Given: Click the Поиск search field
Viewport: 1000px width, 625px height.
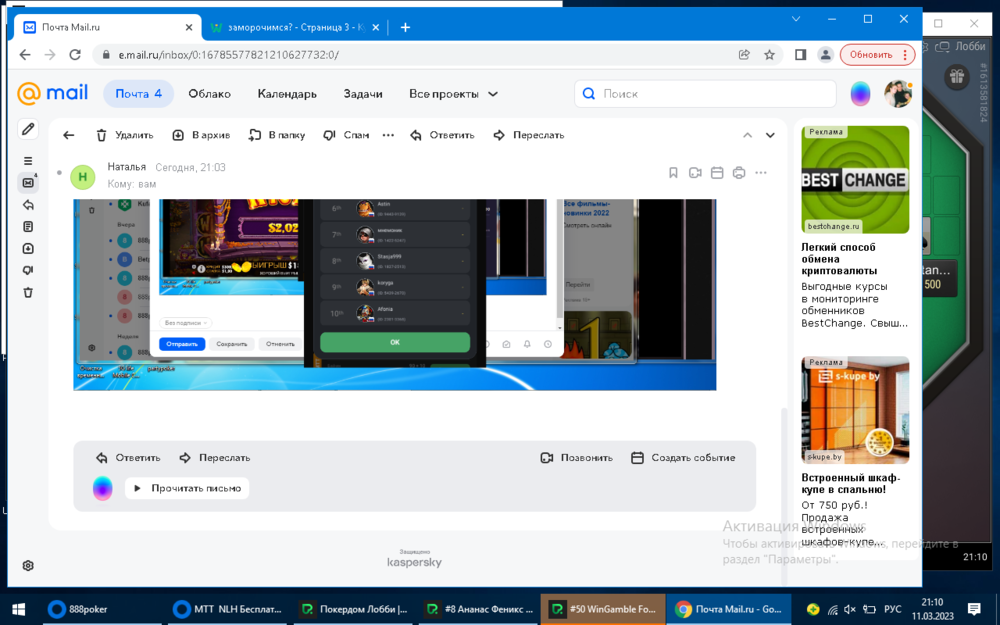Looking at the screenshot, I should [x=705, y=94].
